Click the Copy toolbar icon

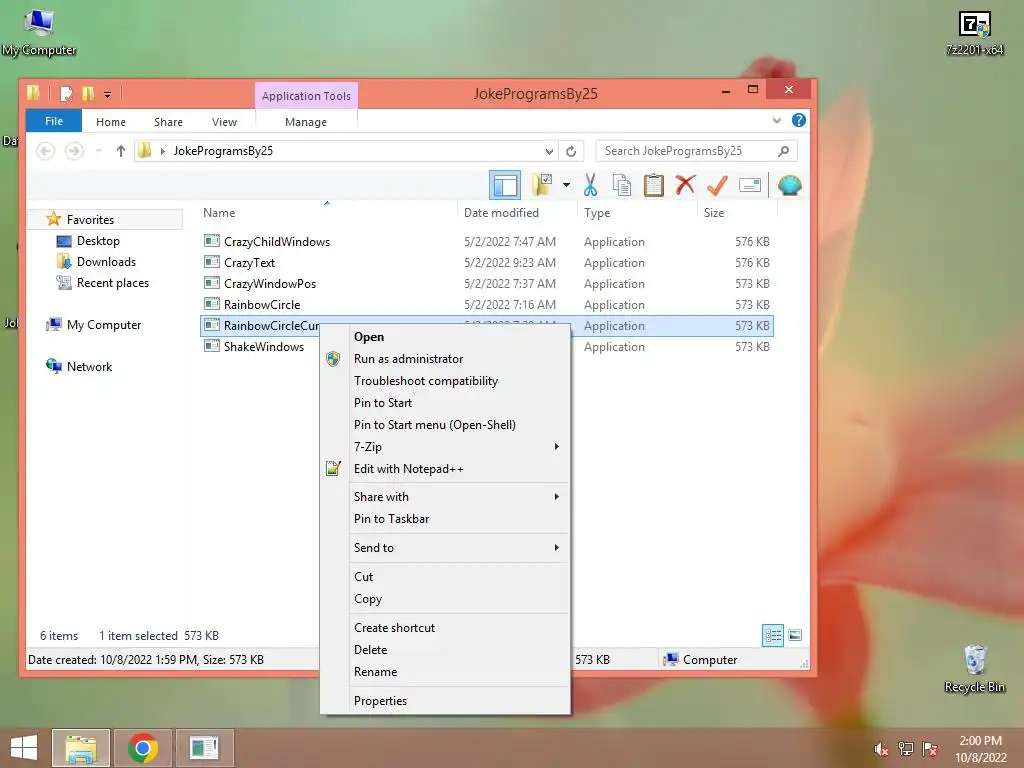coord(622,185)
